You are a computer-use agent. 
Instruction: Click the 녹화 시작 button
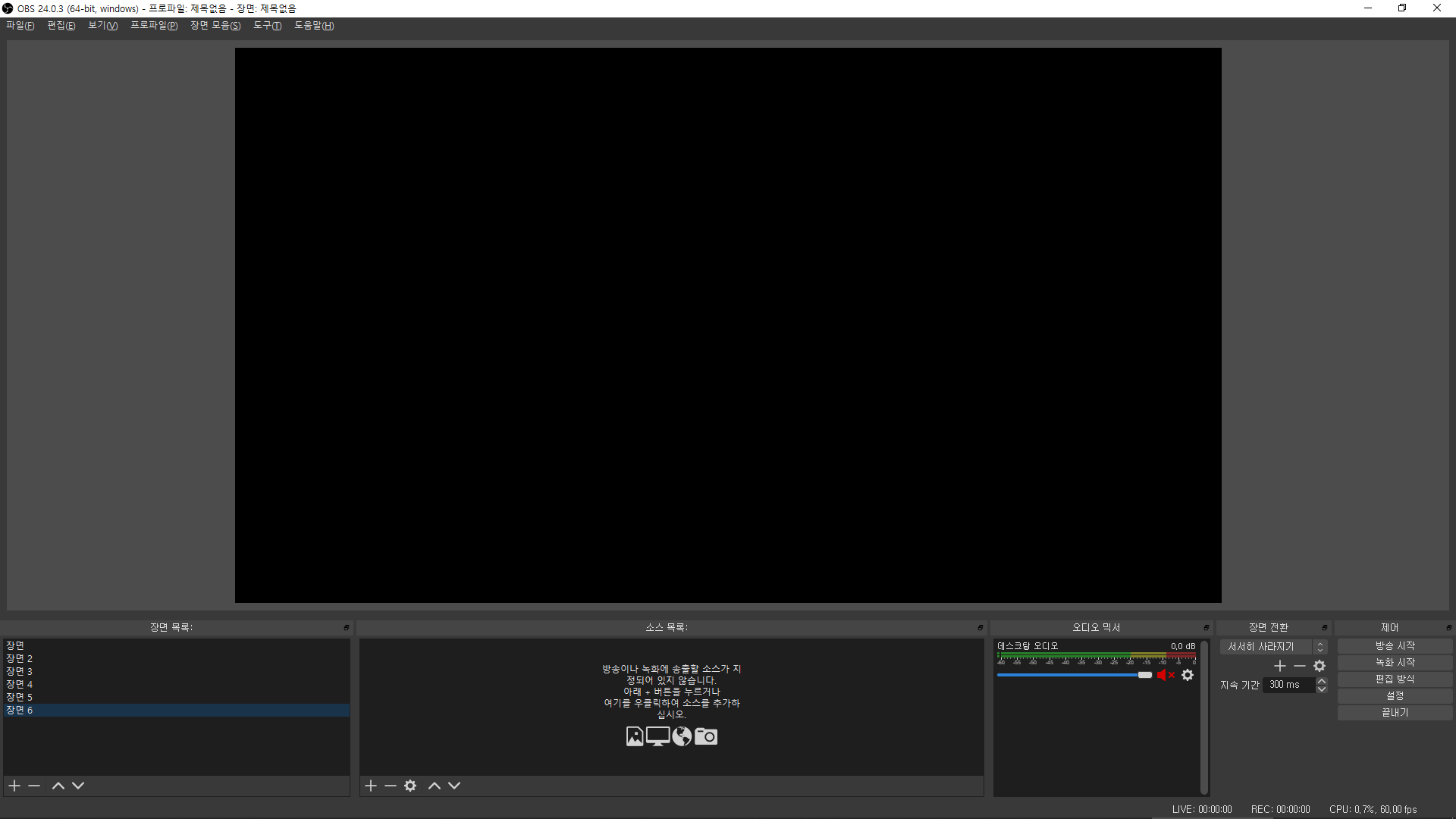coord(1395,663)
